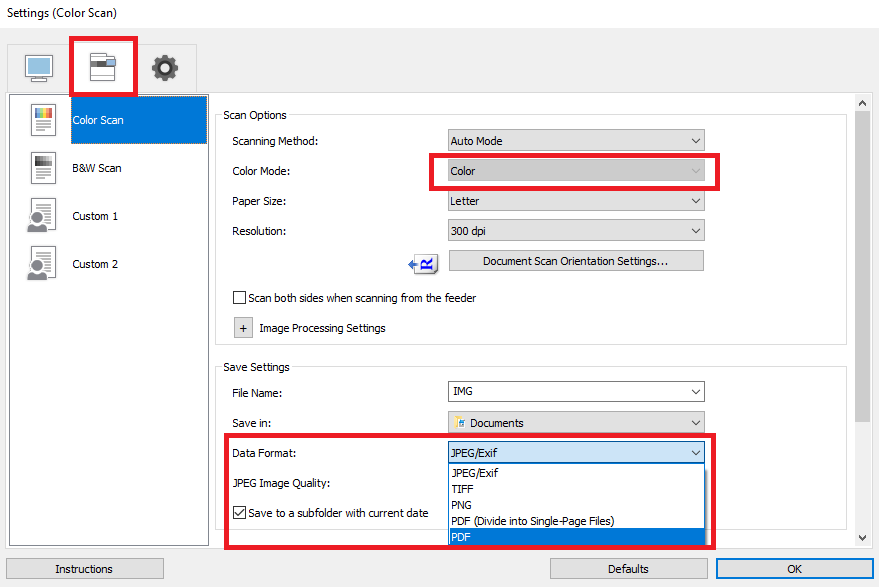Image resolution: width=879 pixels, height=587 pixels.
Task: Select the Color Scan icon in sidebar
Action: pos(44,120)
